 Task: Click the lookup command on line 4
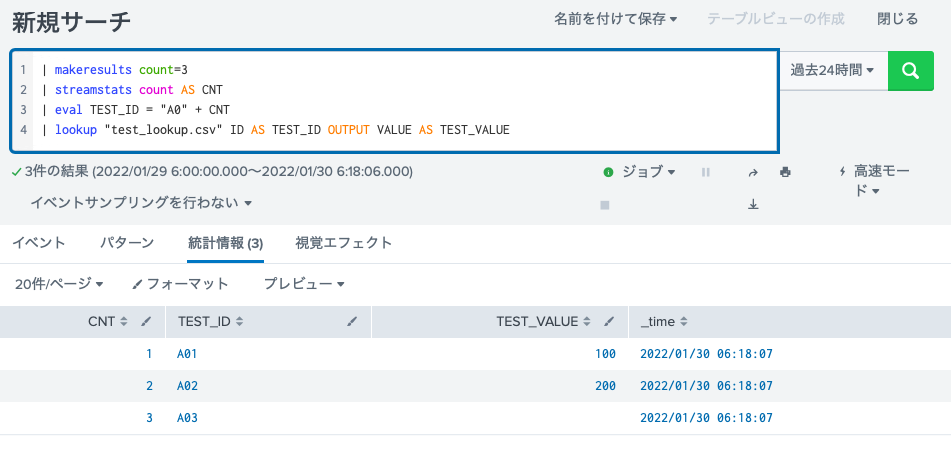click(76, 130)
